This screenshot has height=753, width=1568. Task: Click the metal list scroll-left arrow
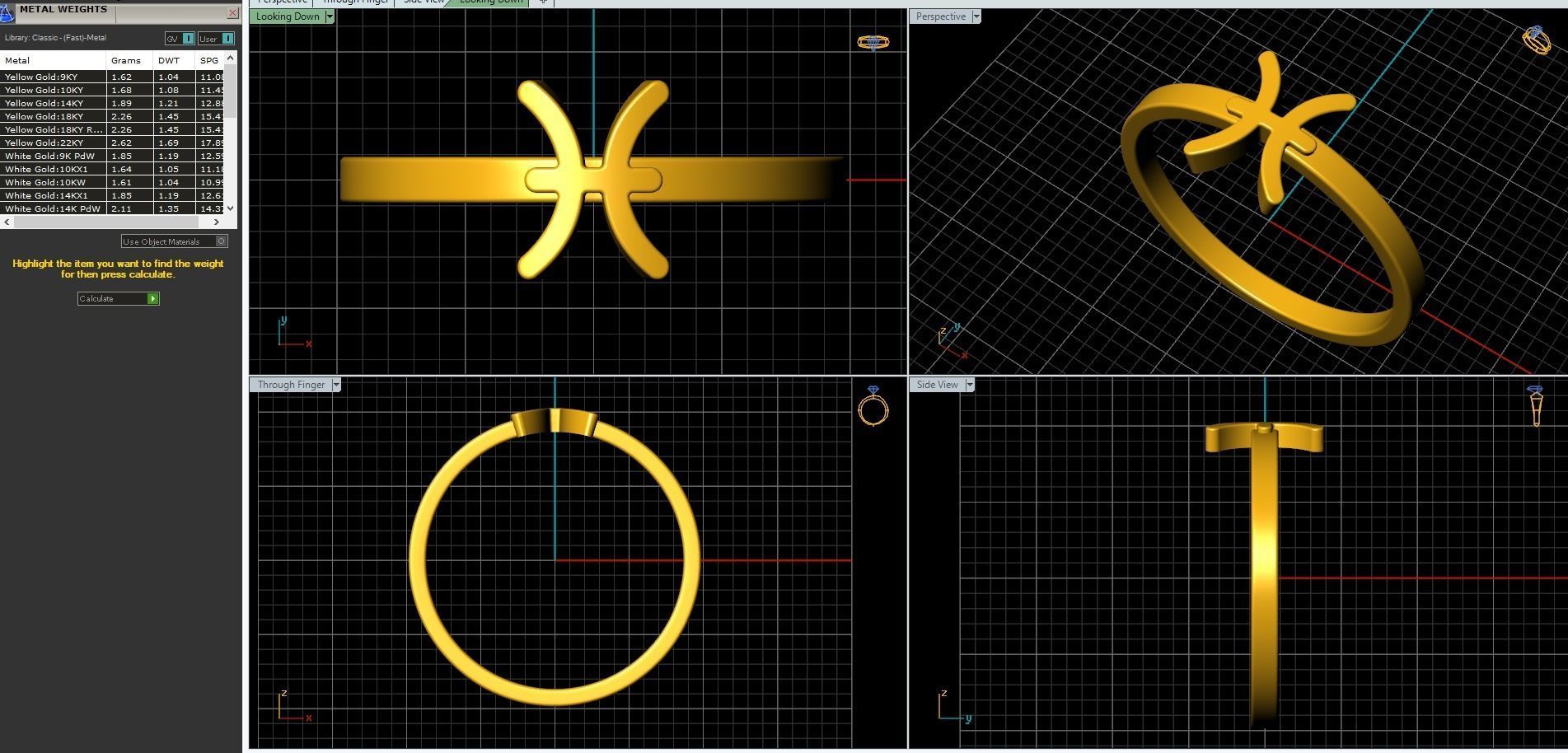(x=7, y=222)
